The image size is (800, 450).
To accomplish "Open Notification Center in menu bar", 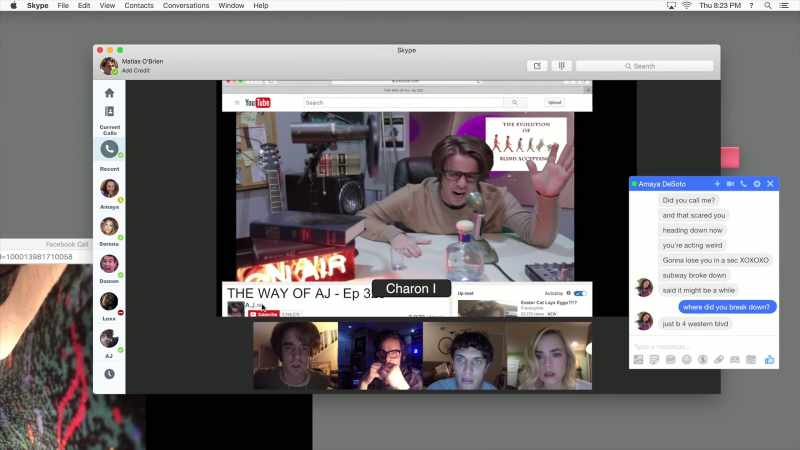I will [x=784, y=6].
